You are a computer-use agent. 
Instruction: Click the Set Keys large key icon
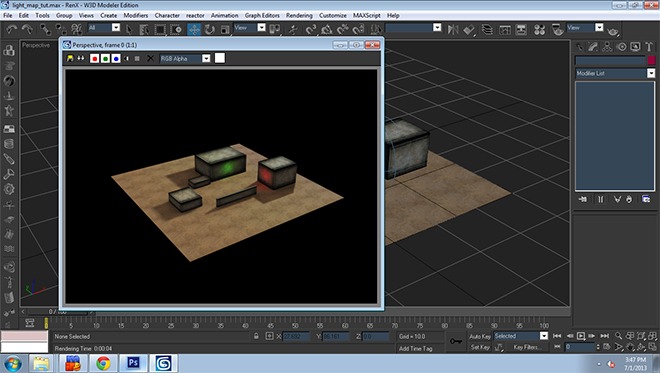(x=455, y=341)
